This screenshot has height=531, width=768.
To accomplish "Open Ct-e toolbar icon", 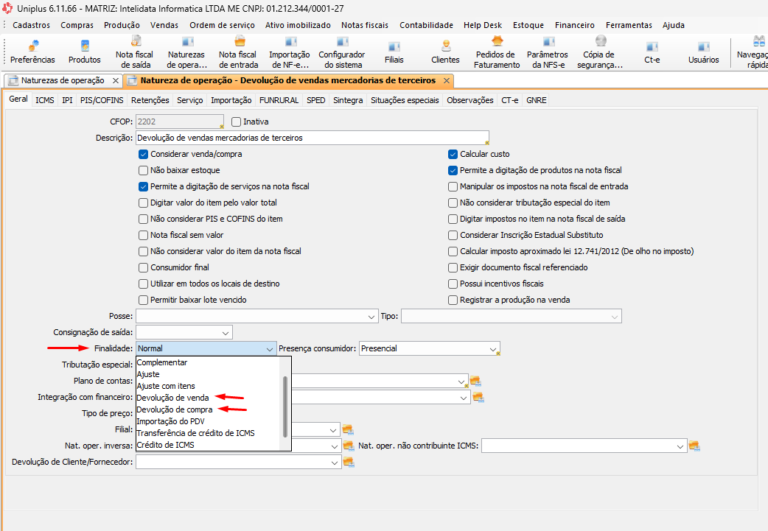I will click(x=652, y=52).
